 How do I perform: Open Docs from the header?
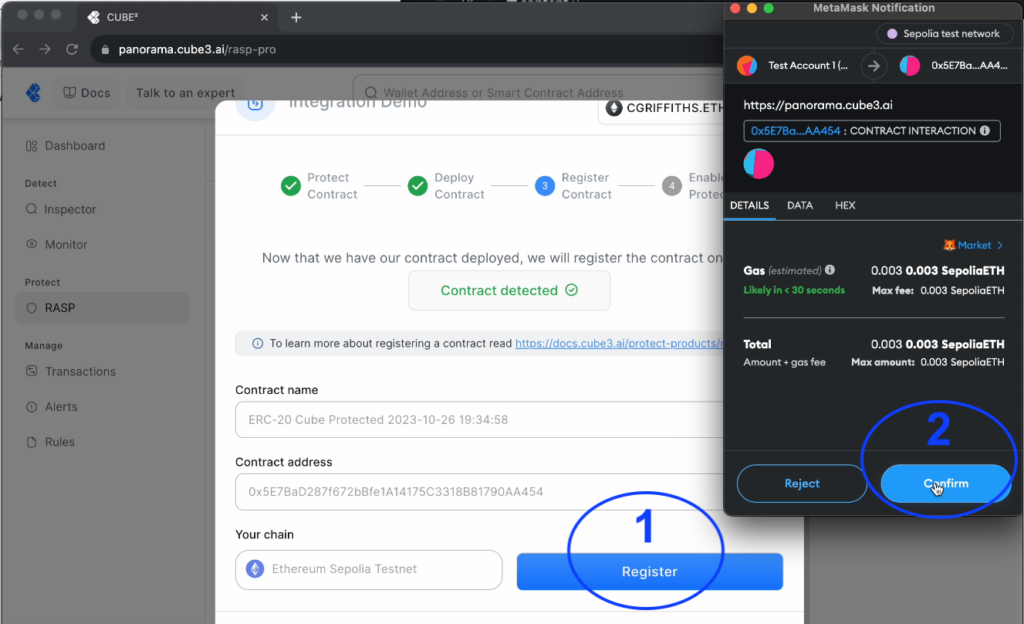tap(87, 93)
